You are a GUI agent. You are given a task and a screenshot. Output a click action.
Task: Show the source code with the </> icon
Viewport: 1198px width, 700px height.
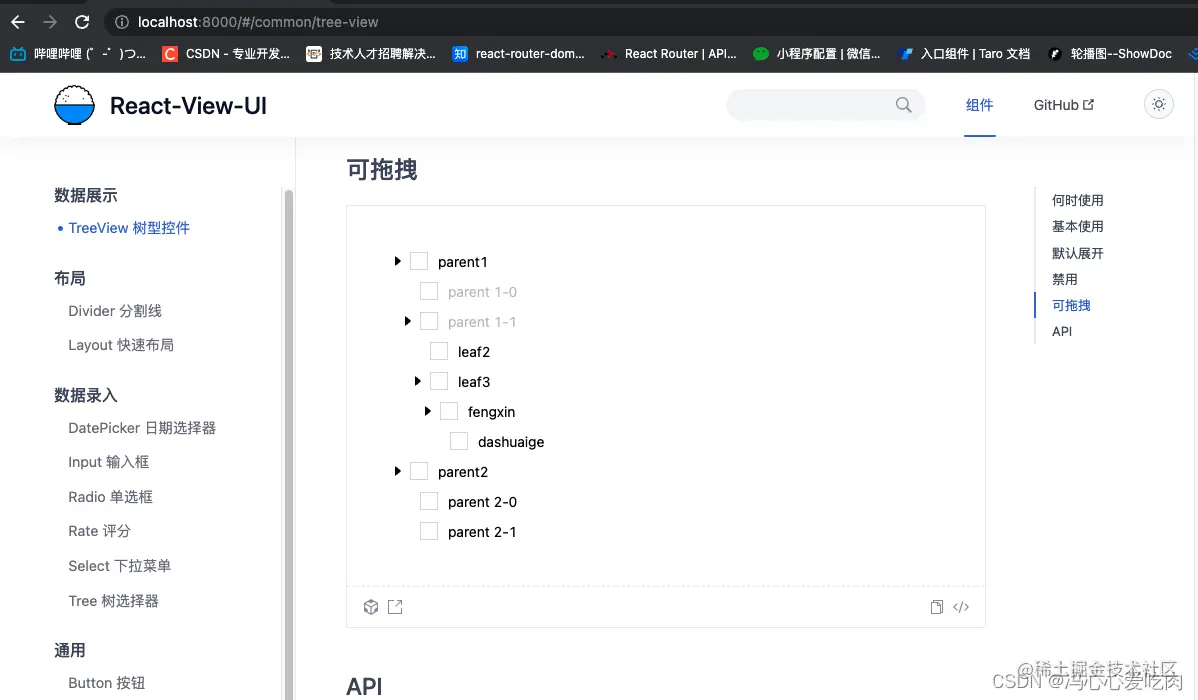[x=961, y=606]
